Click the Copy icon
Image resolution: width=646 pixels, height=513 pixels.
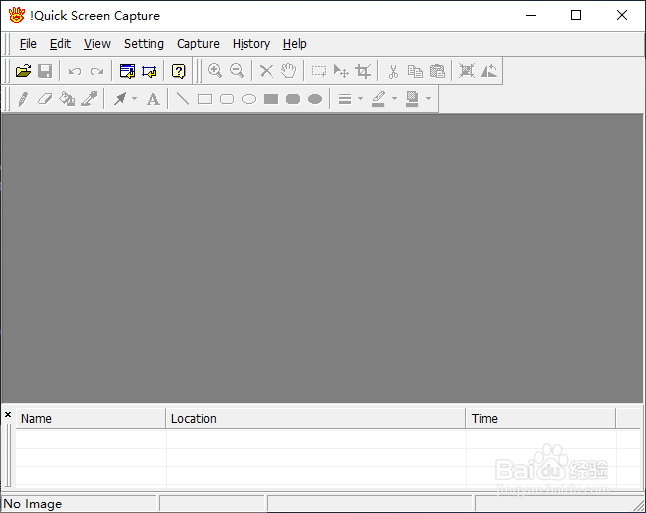tap(415, 71)
